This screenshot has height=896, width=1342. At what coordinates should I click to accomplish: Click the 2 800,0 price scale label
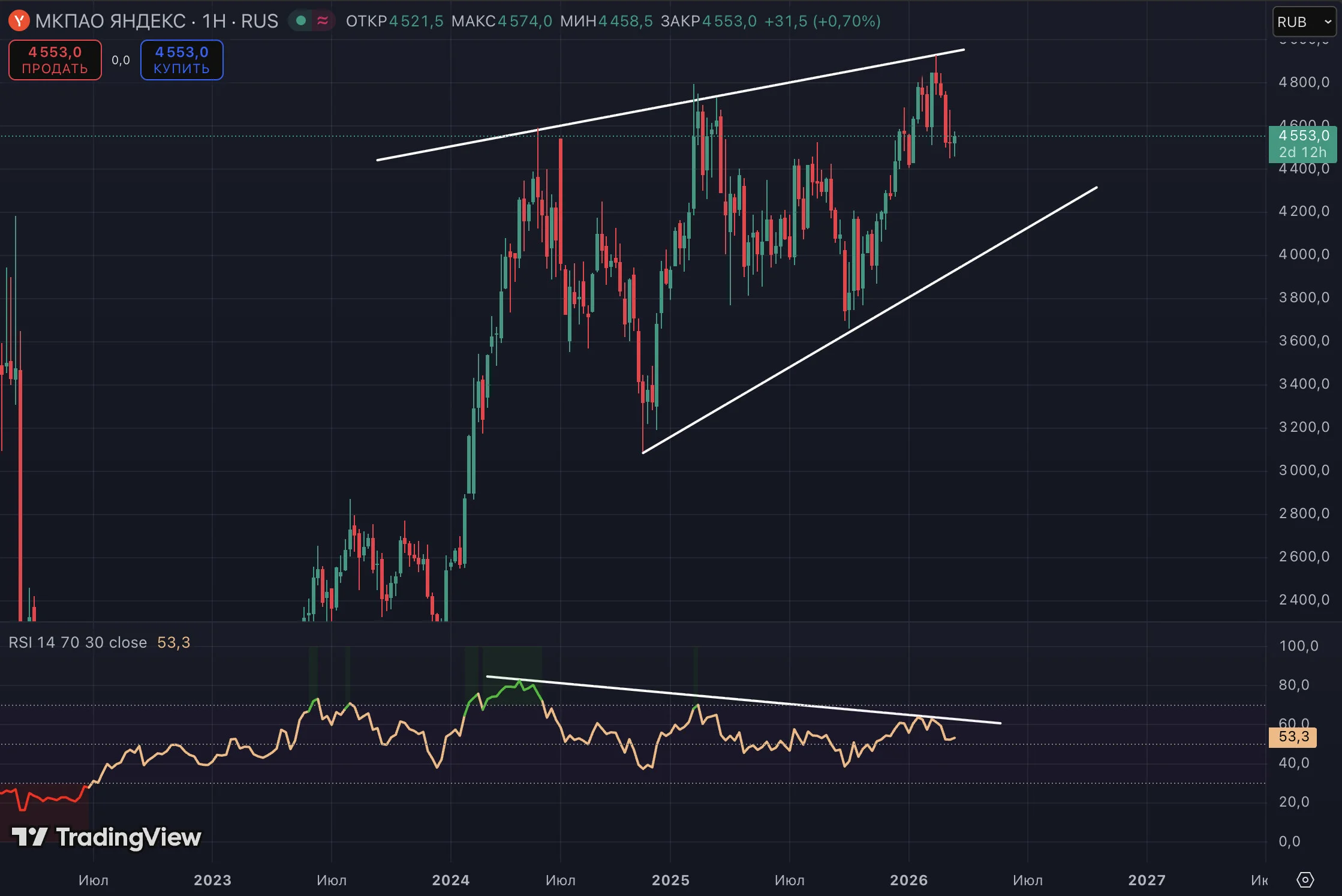(1304, 513)
